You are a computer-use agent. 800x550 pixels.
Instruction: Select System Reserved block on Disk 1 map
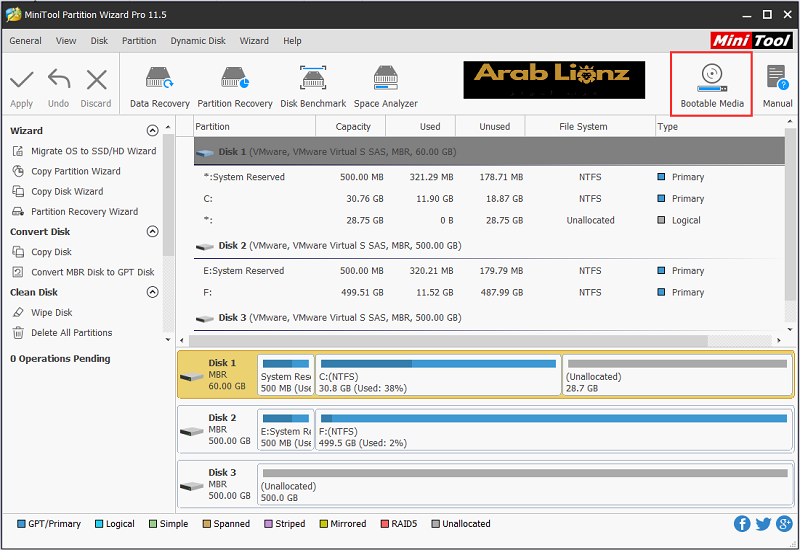(286, 376)
